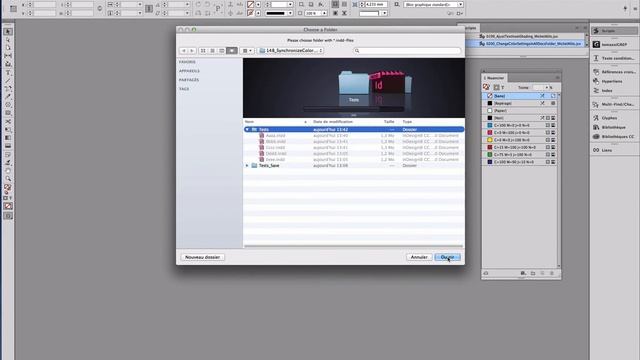Go back in the folder dialog
Screen dimensions: 640x360
(x=184, y=51)
